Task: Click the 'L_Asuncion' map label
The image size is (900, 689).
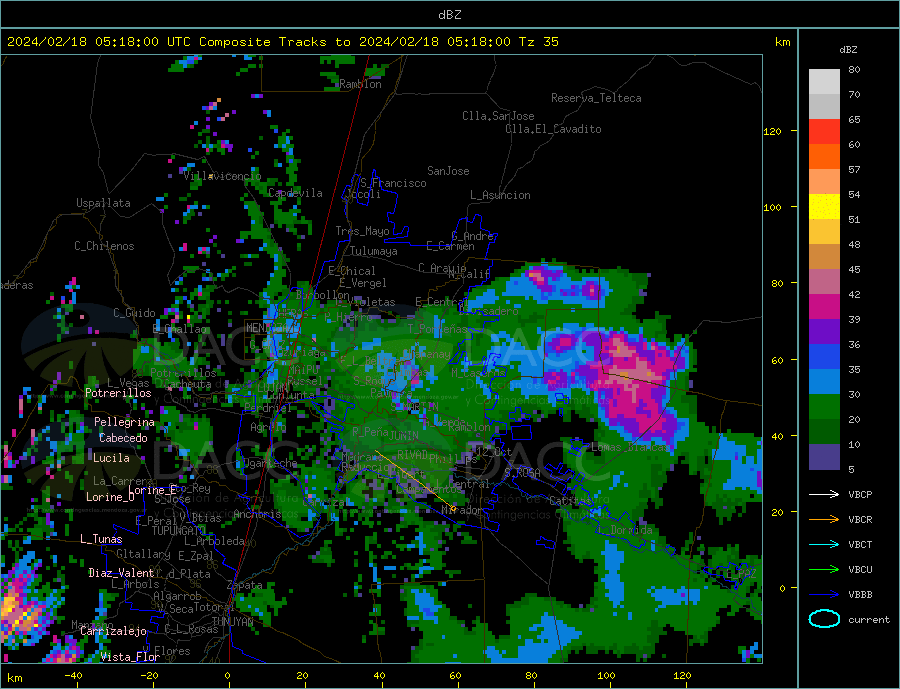Action: [x=500, y=195]
